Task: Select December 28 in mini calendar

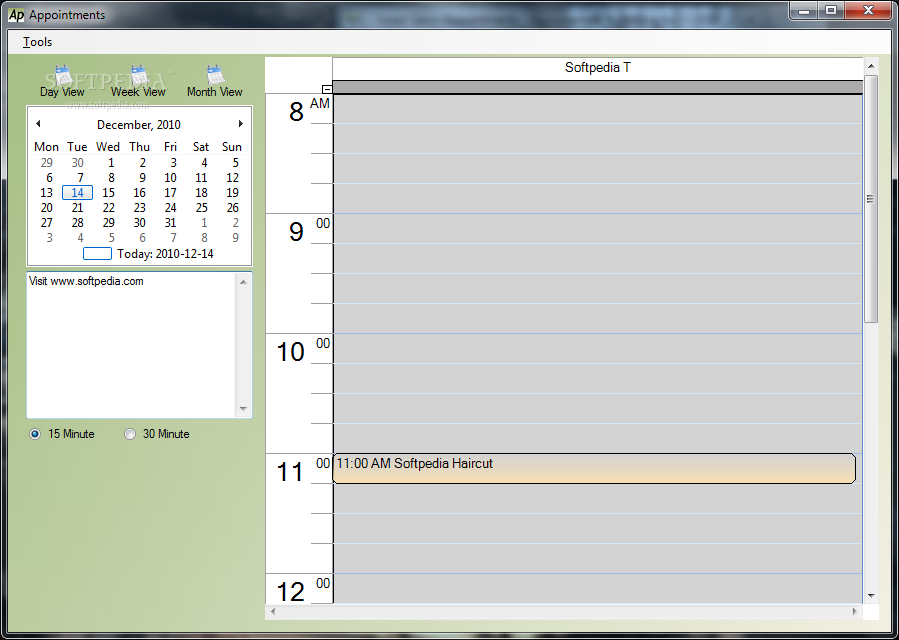Action: pos(77,223)
